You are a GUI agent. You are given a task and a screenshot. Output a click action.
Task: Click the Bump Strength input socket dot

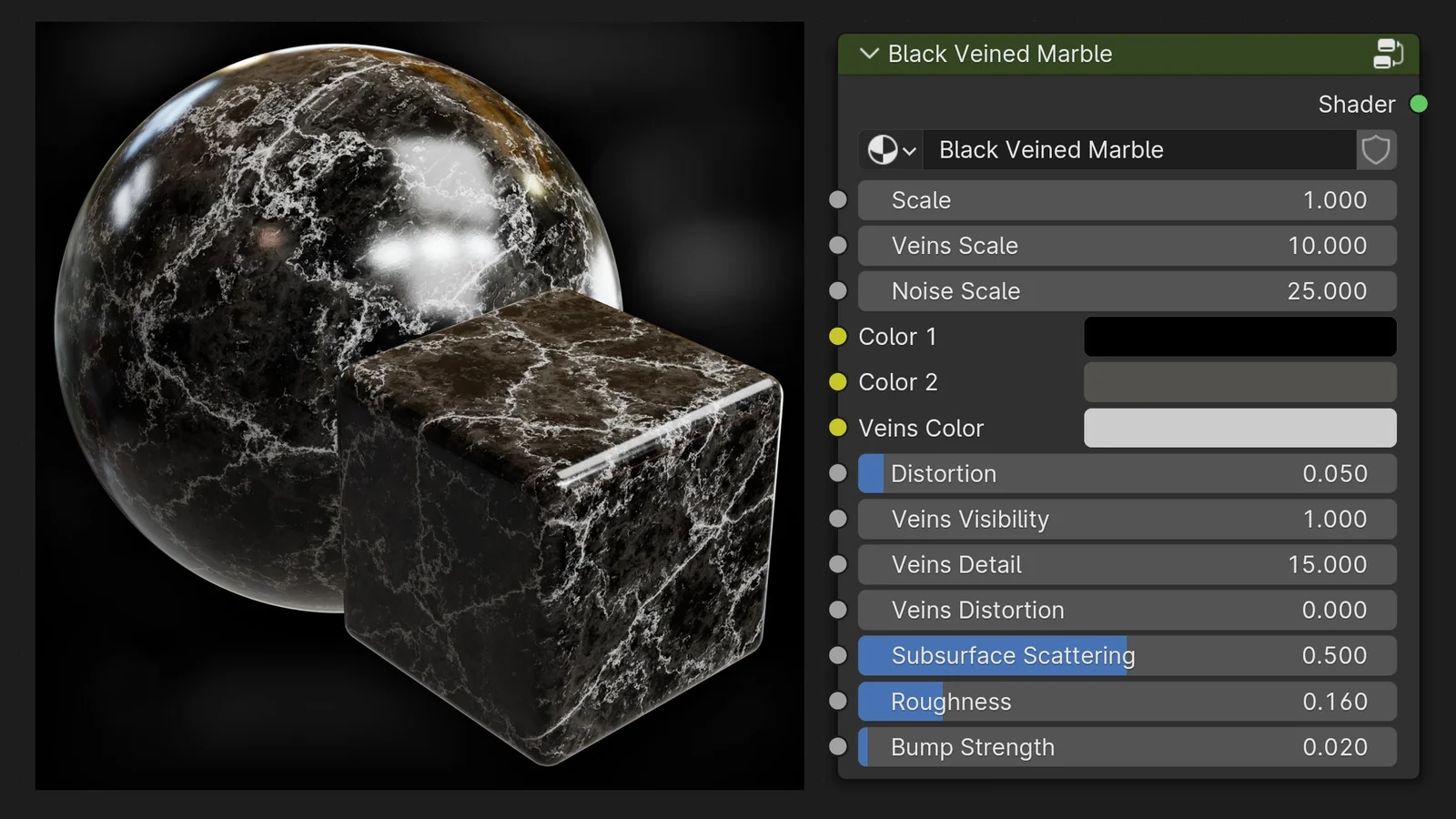click(837, 746)
